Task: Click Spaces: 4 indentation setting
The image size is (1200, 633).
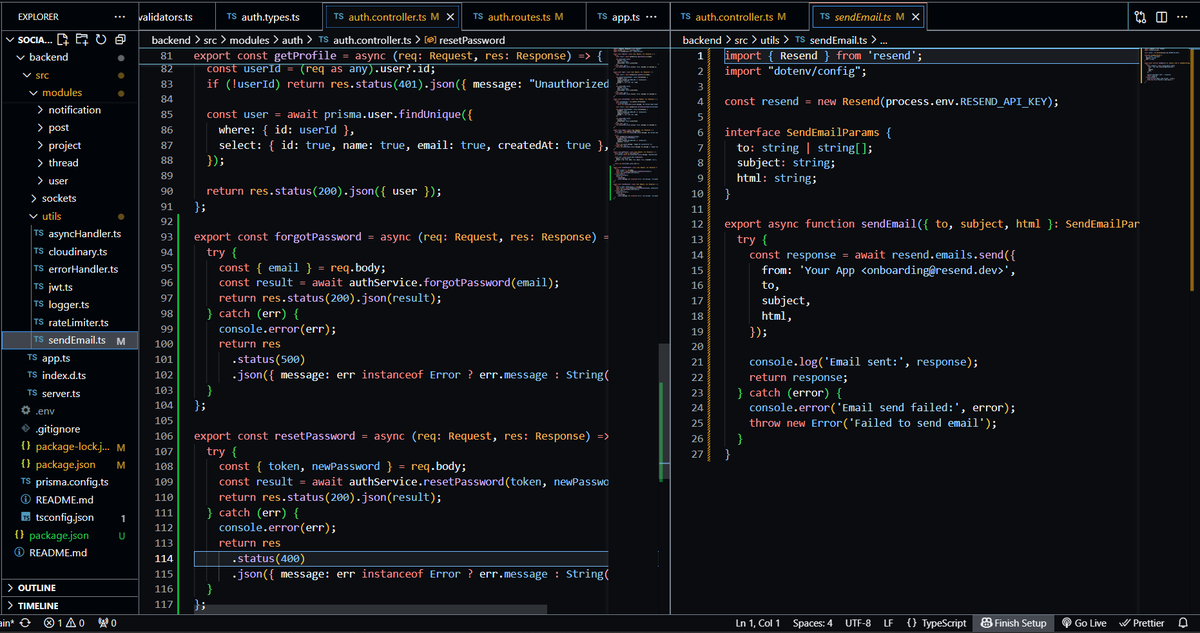Action: coord(812,623)
